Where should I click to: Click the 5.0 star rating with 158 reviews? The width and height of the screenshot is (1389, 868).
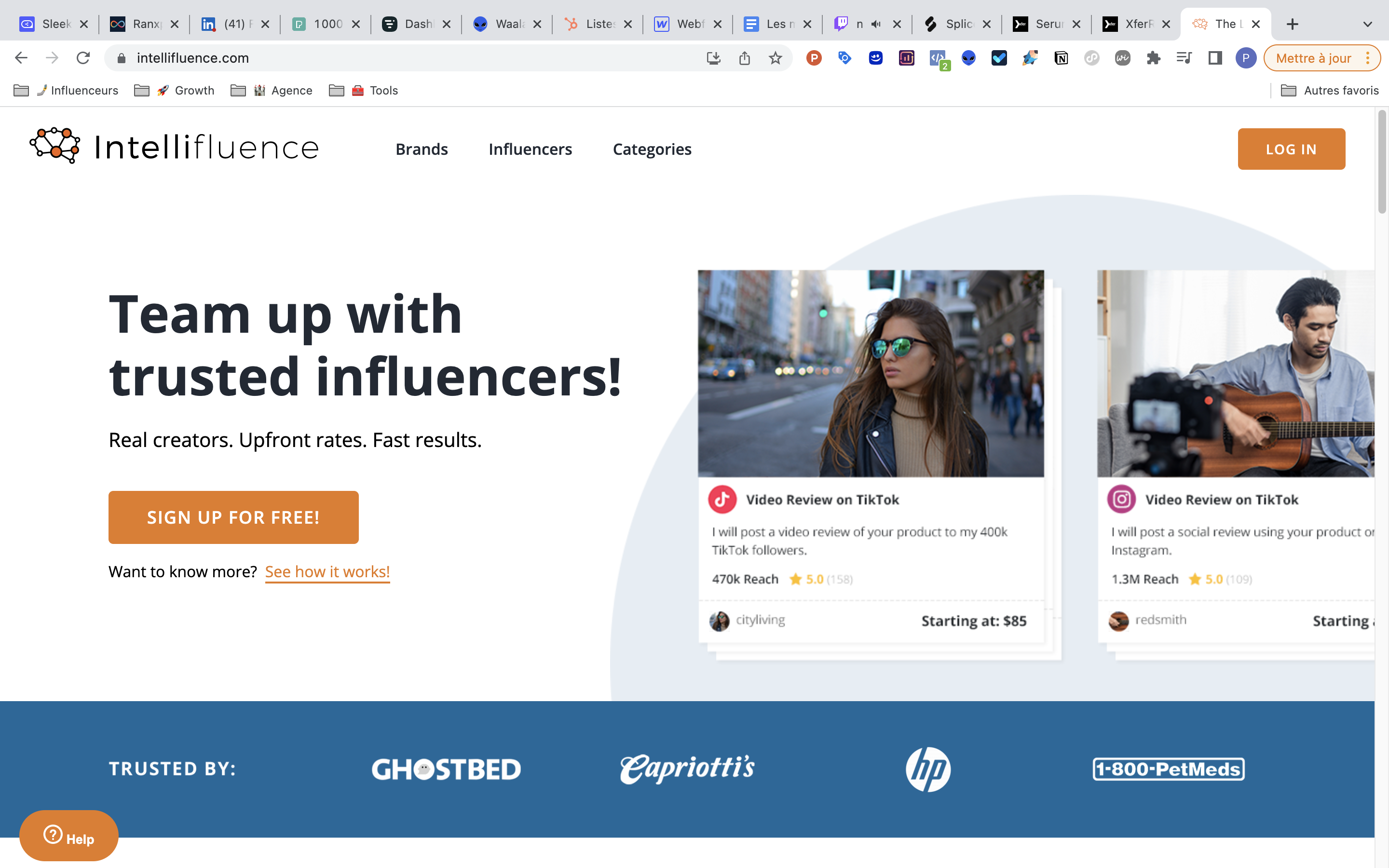click(x=821, y=579)
